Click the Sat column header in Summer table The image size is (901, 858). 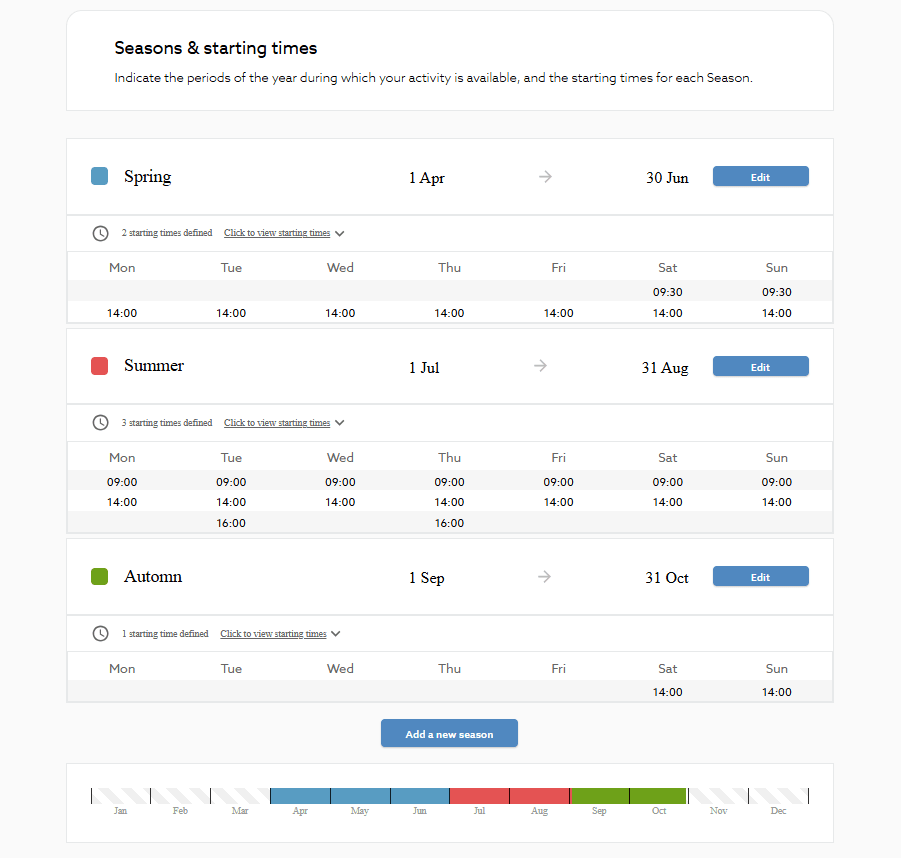click(668, 458)
